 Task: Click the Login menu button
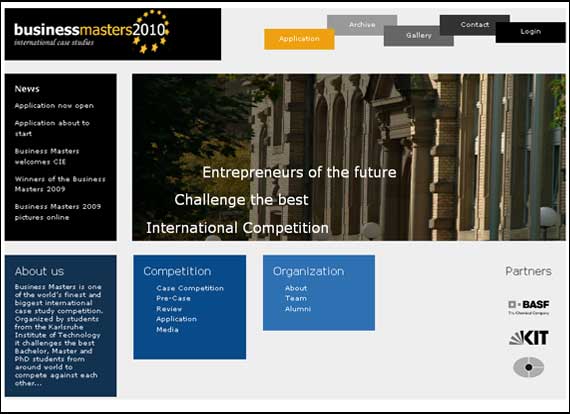(531, 32)
